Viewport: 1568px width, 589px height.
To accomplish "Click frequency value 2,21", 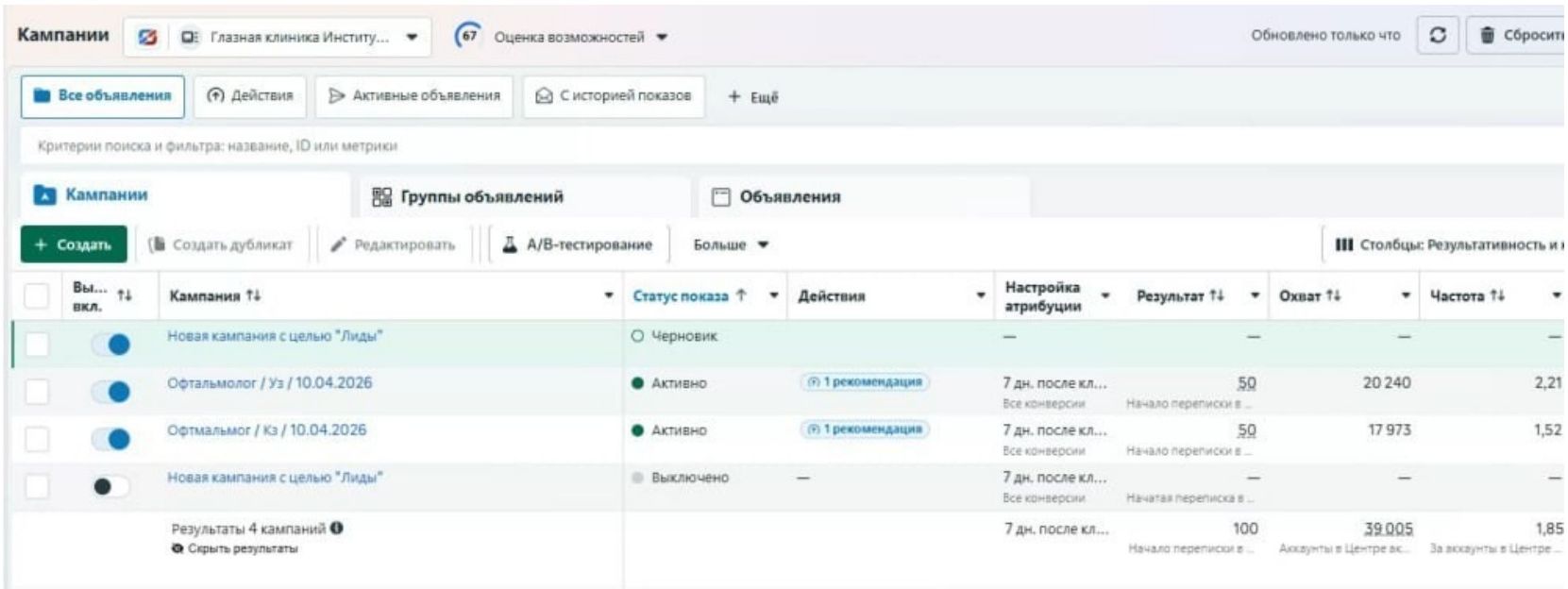I will (x=1548, y=383).
